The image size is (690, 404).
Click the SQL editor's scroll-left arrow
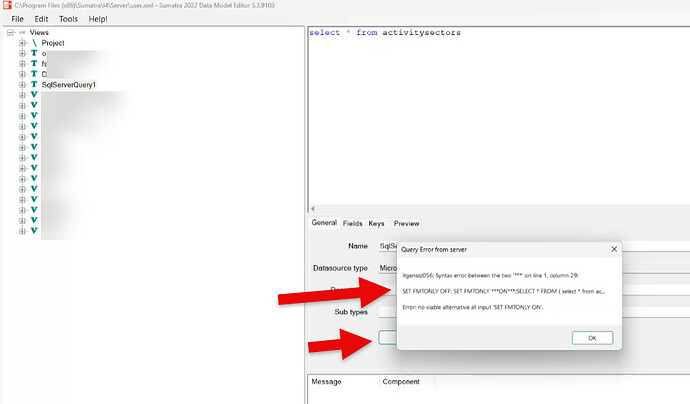(313, 210)
